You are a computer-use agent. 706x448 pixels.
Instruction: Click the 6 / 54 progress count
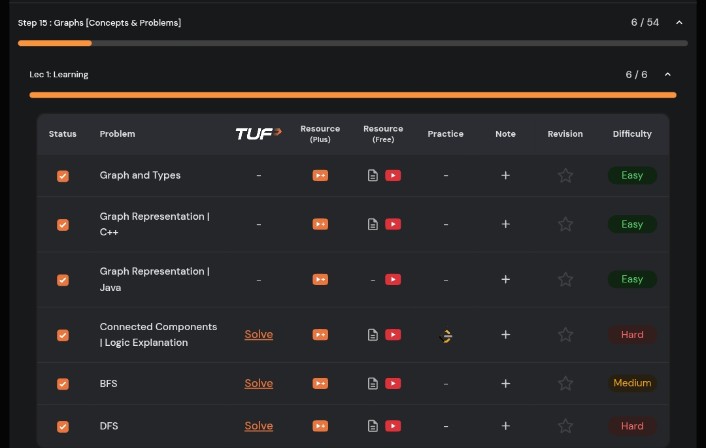tap(645, 22)
